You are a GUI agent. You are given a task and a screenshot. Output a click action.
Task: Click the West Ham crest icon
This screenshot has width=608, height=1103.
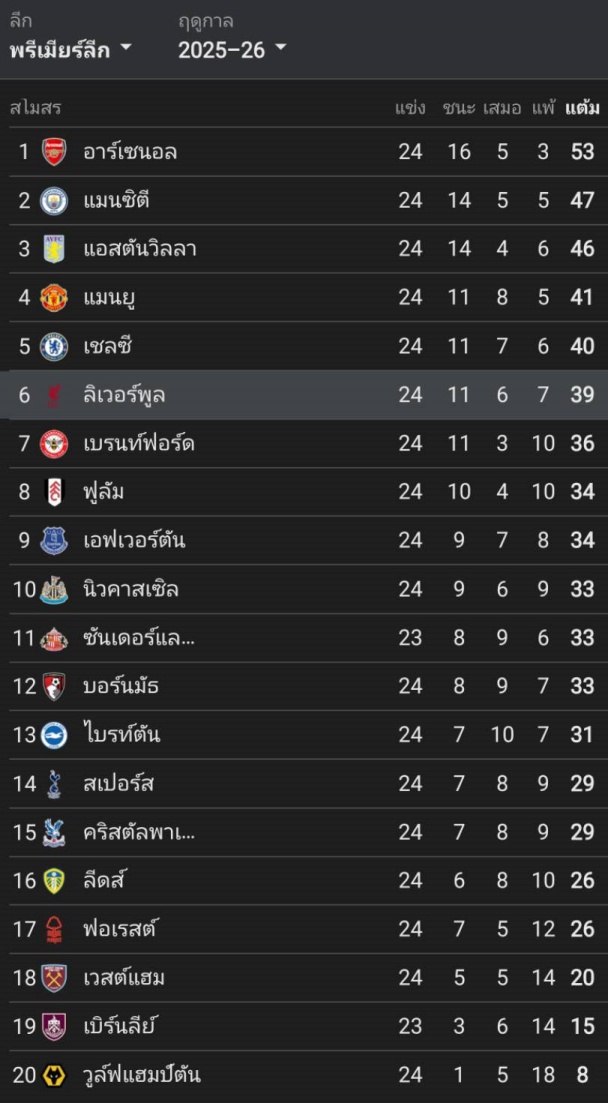[54, 978]
